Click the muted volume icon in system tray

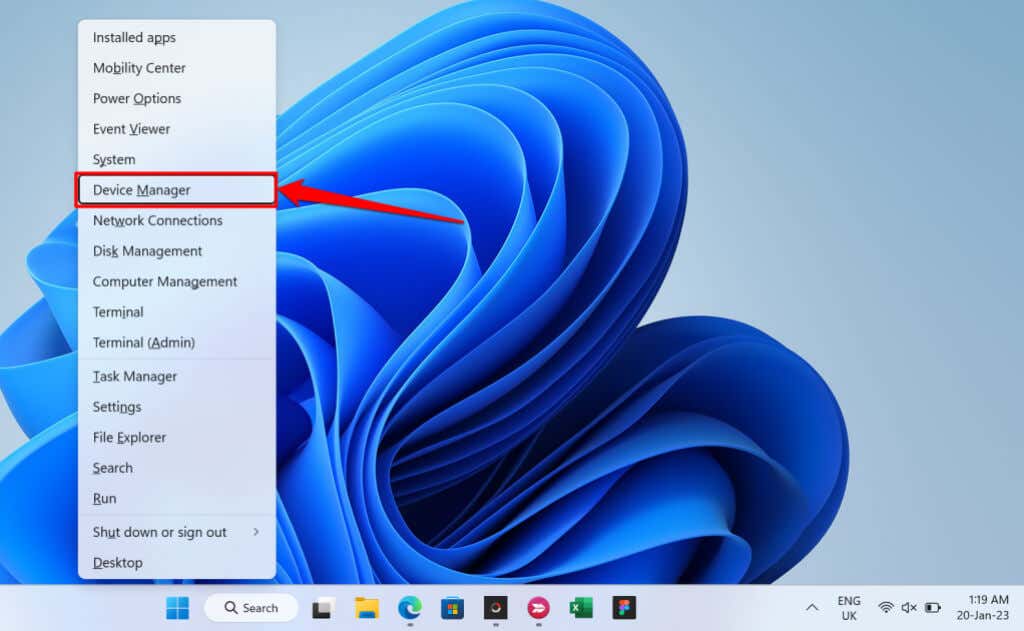pos(909,607)
